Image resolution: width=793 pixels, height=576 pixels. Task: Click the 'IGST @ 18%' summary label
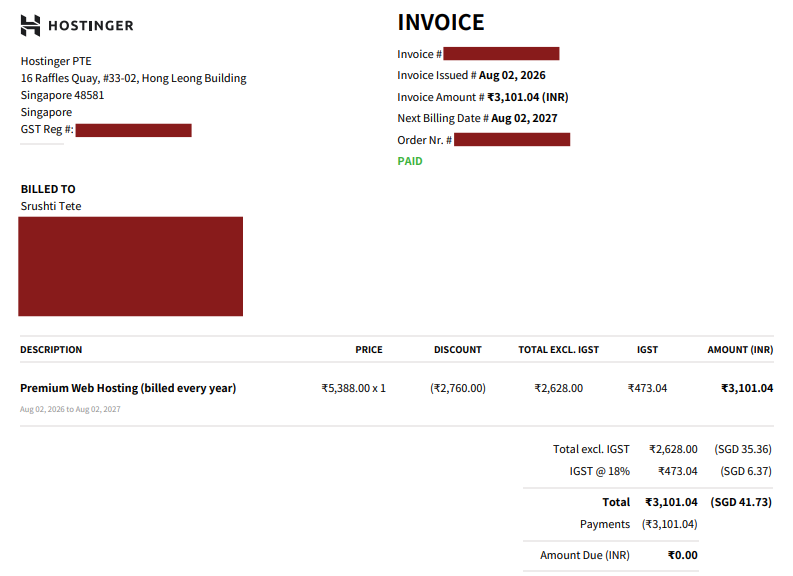tap(599, 471)
